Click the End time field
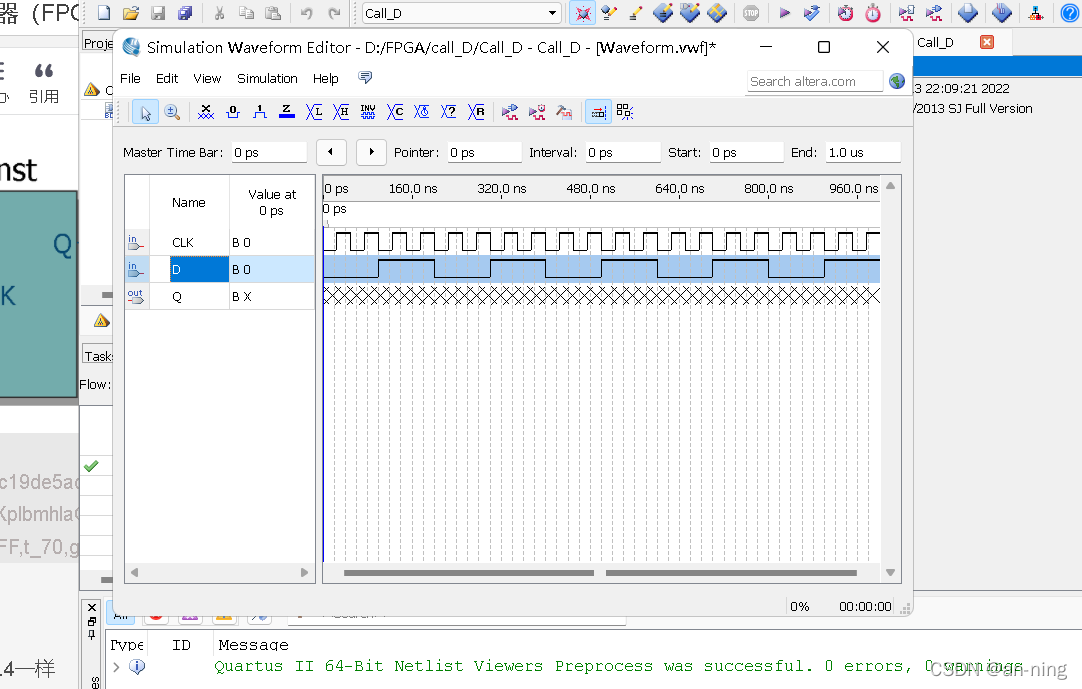Image resolution: width=1082 pixels, height=689 pixels. click(863, 153)
